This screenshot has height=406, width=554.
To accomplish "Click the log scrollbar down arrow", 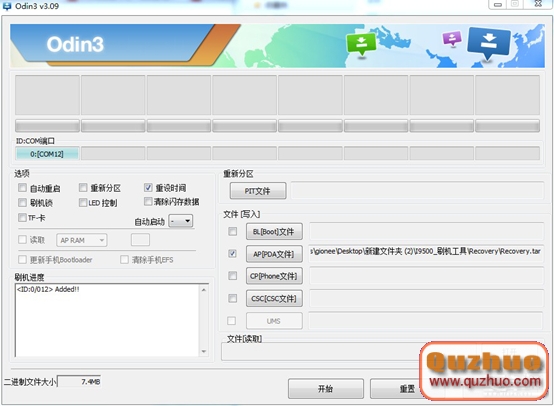I will click(204, 351).
